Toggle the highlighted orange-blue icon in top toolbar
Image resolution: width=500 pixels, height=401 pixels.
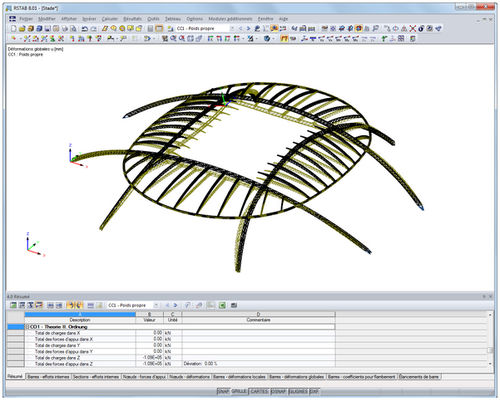pyautogui.click(x=359, y=29)
